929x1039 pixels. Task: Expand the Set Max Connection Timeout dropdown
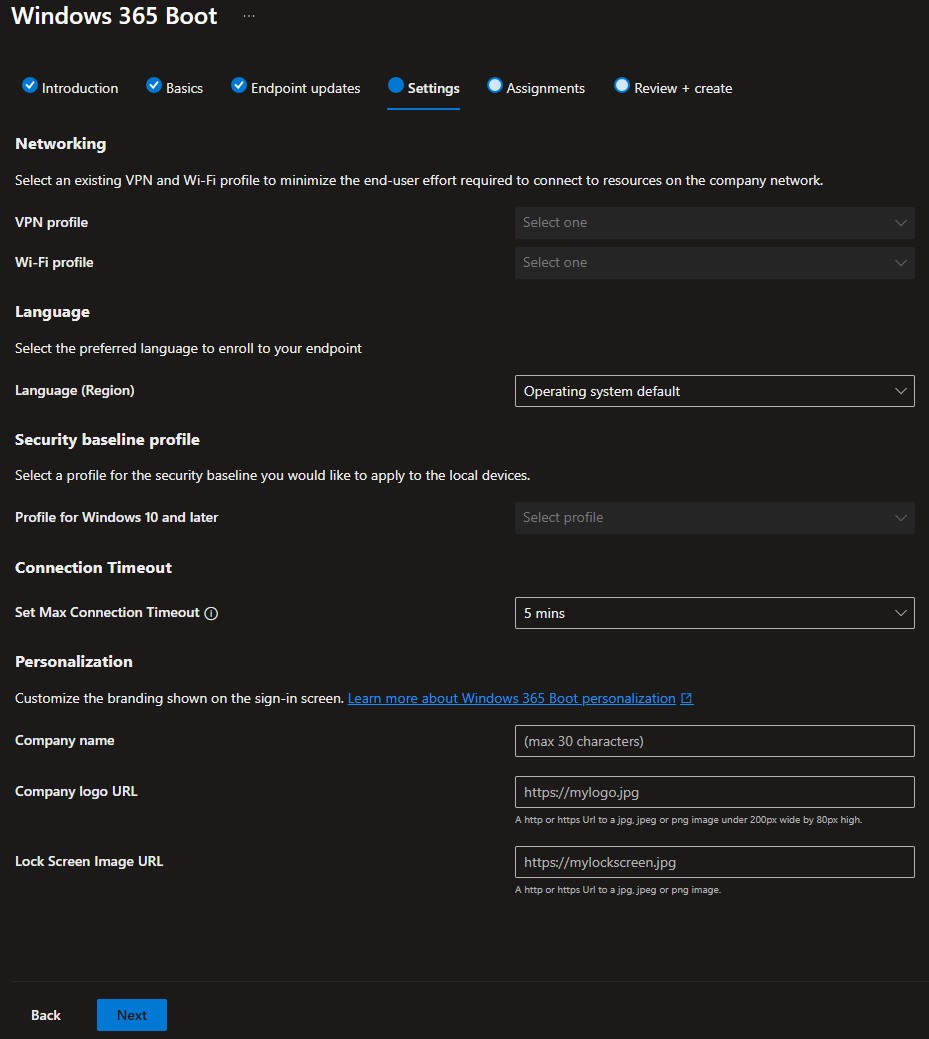(x=714, y=613)
